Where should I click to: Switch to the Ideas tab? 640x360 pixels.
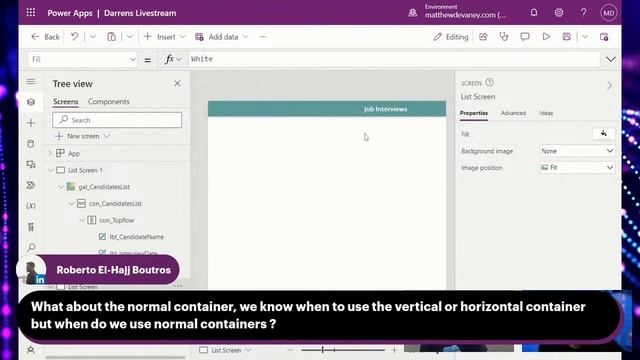click(546, 113)
